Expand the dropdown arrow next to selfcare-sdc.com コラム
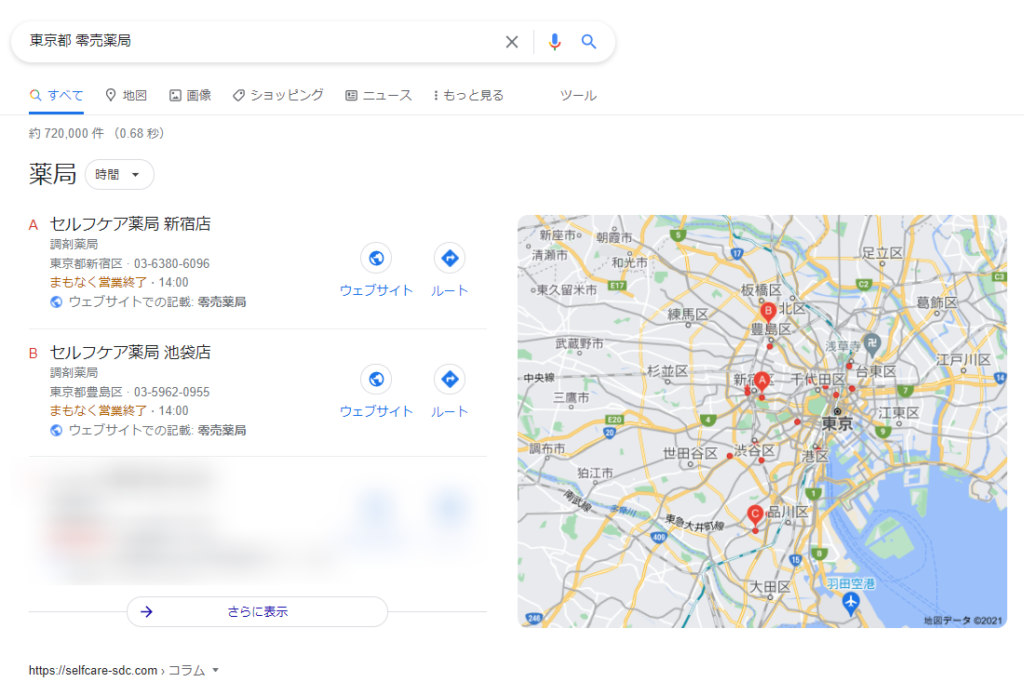This screenshot has width=1024, height=682. pos(216,670)
